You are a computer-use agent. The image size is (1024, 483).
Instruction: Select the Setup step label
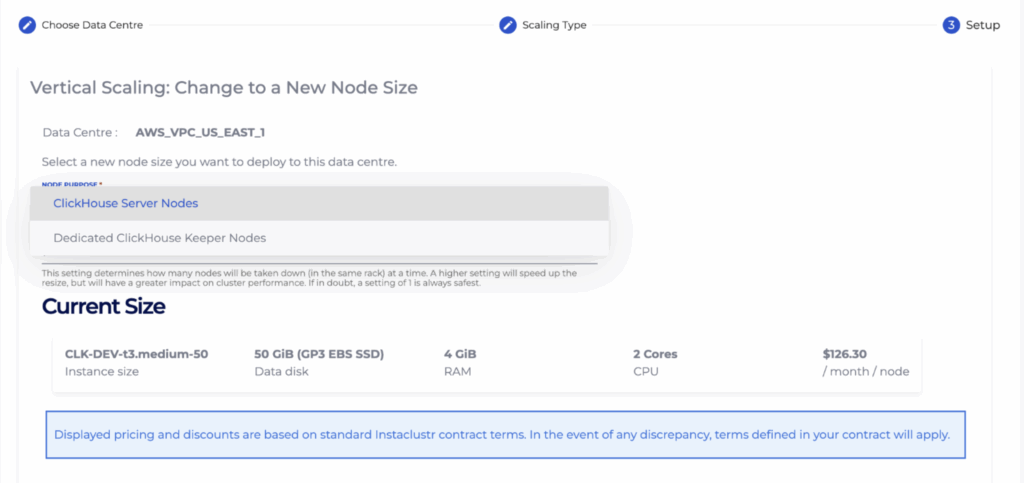982,25
